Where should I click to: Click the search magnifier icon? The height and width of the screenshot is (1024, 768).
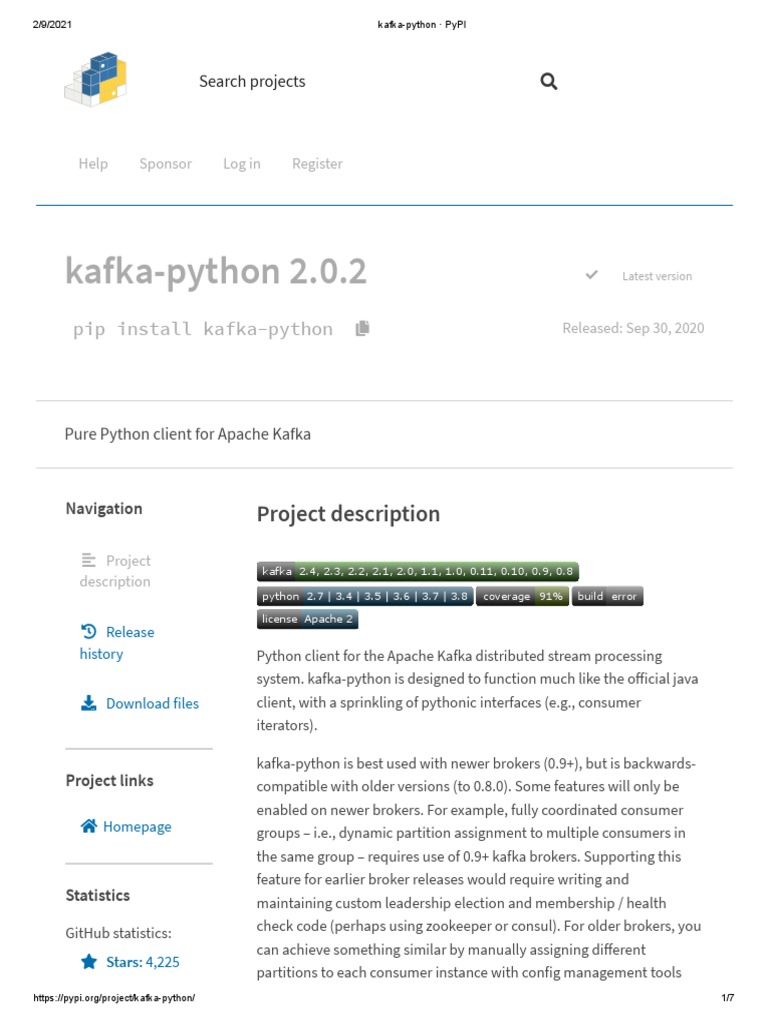tap(548, 82)
